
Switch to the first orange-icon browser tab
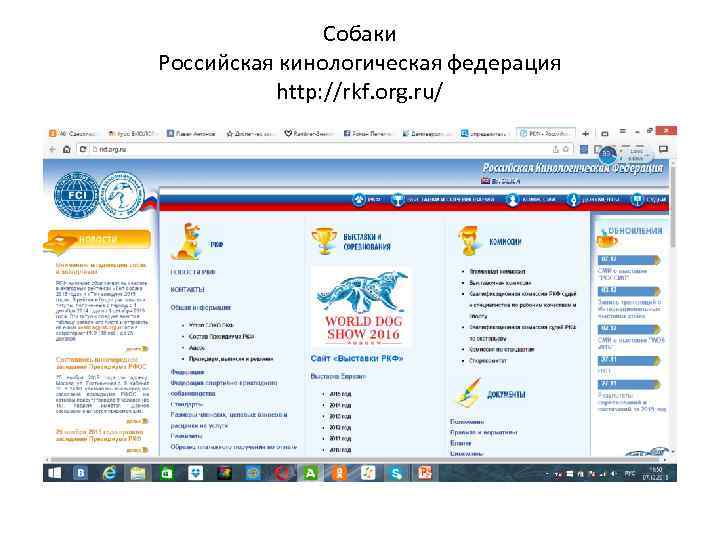[72, 134]
